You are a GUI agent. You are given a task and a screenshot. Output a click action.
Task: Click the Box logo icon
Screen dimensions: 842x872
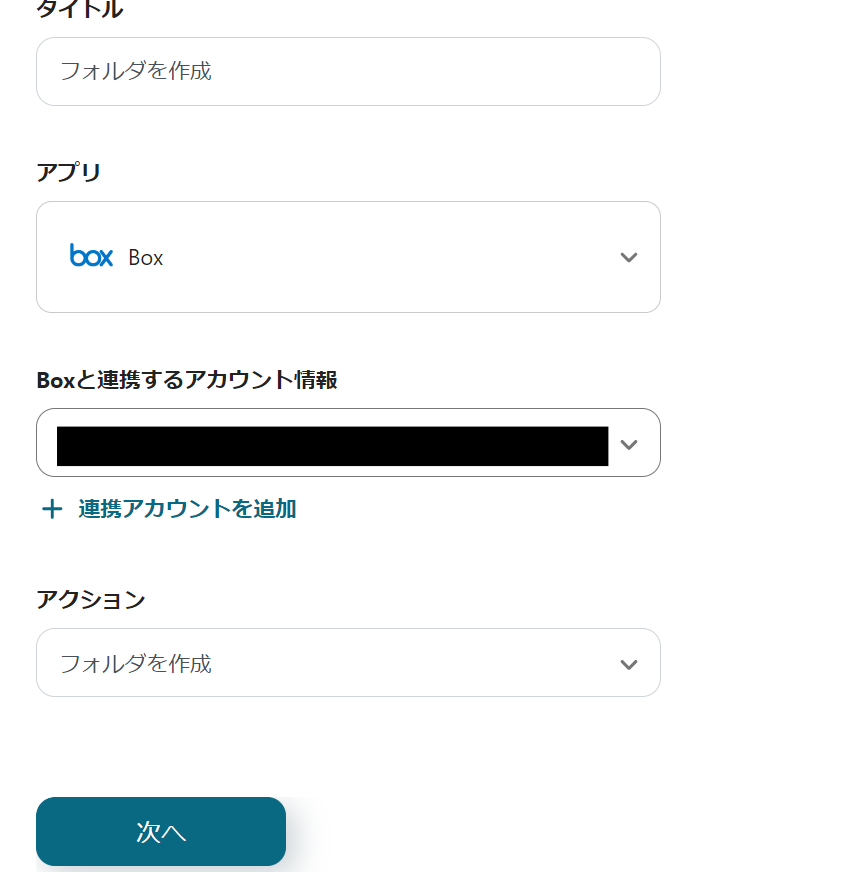point(91,256)
